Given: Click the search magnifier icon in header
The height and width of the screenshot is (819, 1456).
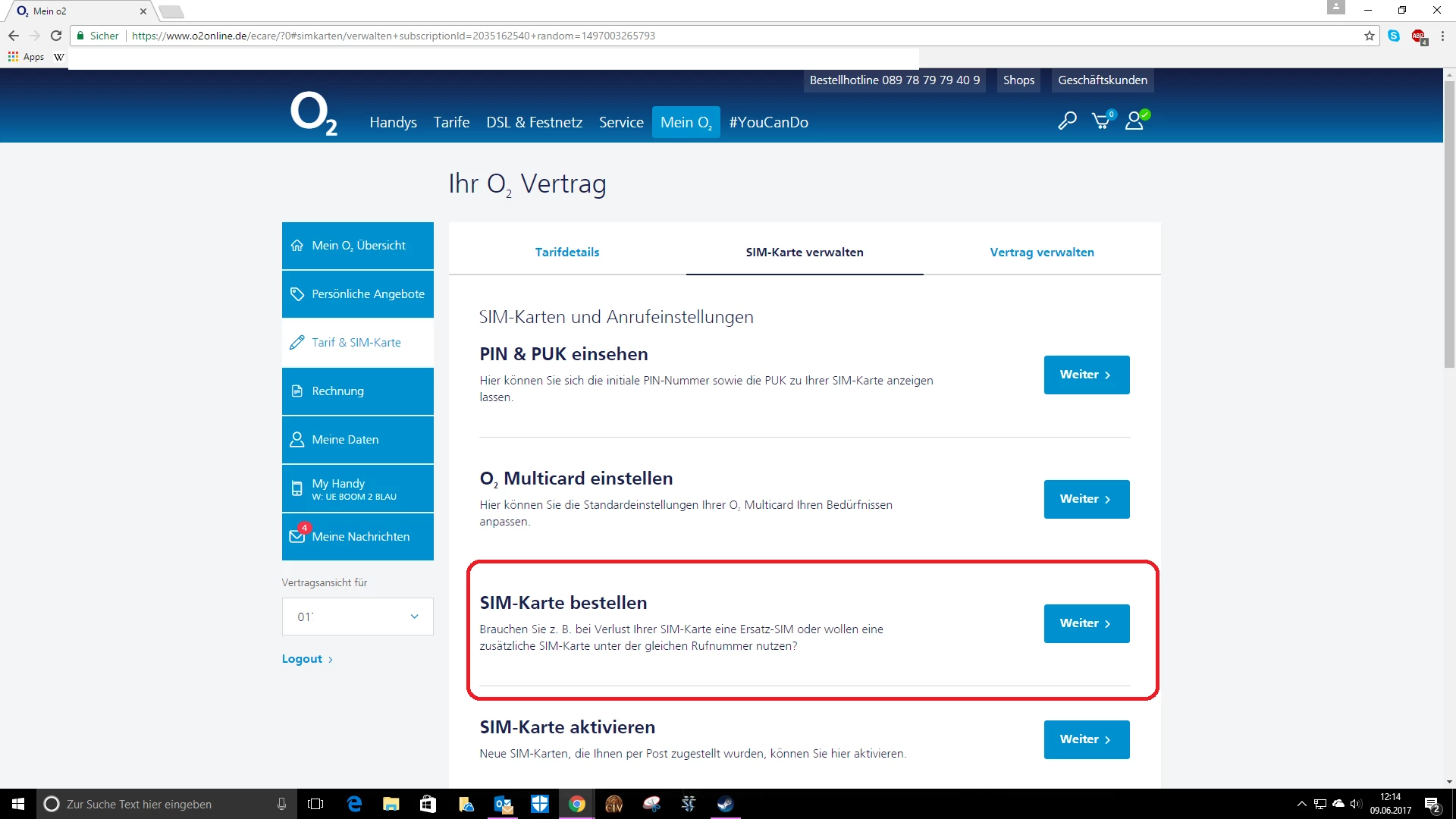Looking at the screenshot, I should (1067, 121).
